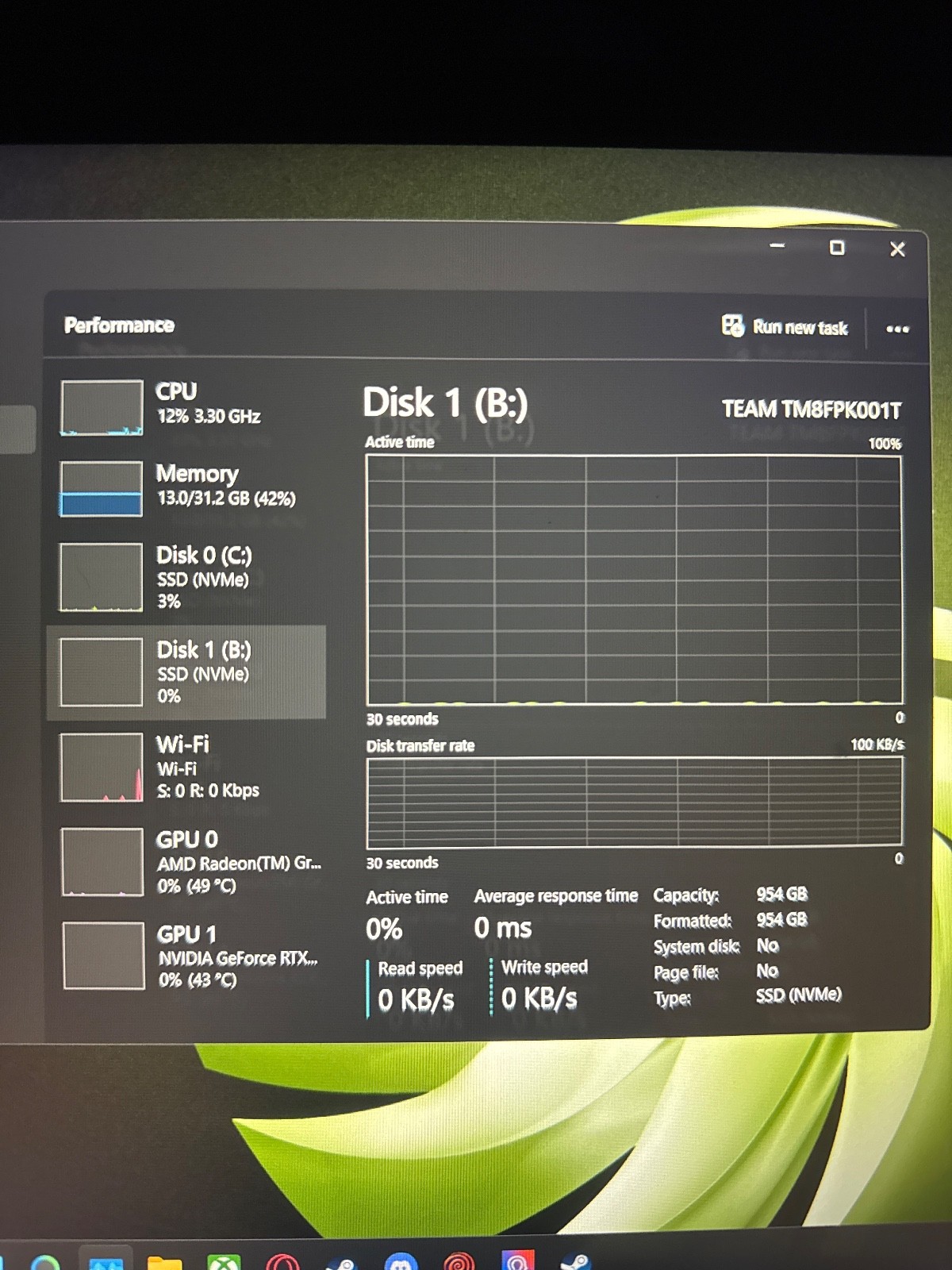
Task: Click the 12% 3.30 GHz CPU reading
Action: pyautogui.click(x=209, y=416)
